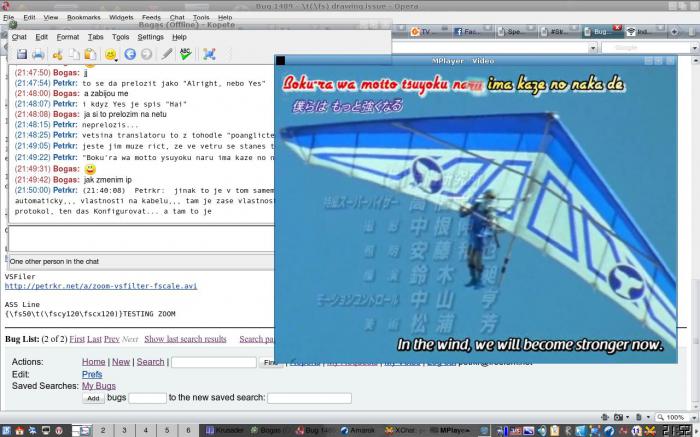
Task: Click the Copy icon in Kopete toolbar
Action: (74, 54)
